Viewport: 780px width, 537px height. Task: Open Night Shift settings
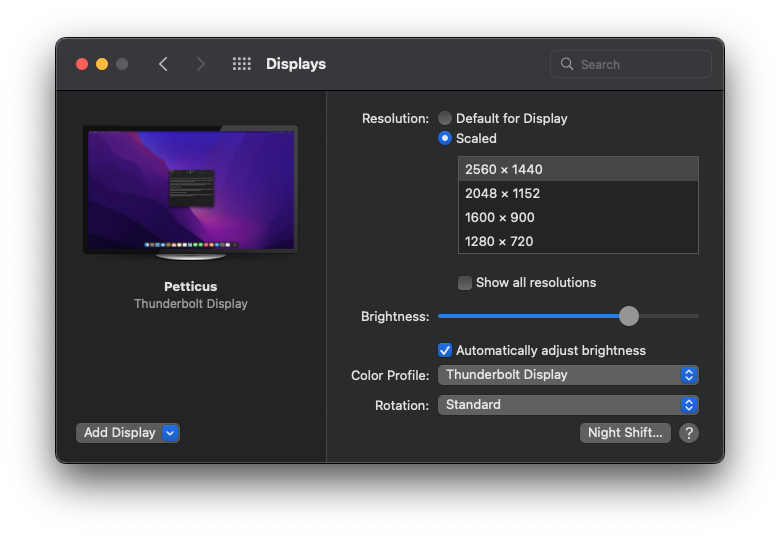(625, 433)
